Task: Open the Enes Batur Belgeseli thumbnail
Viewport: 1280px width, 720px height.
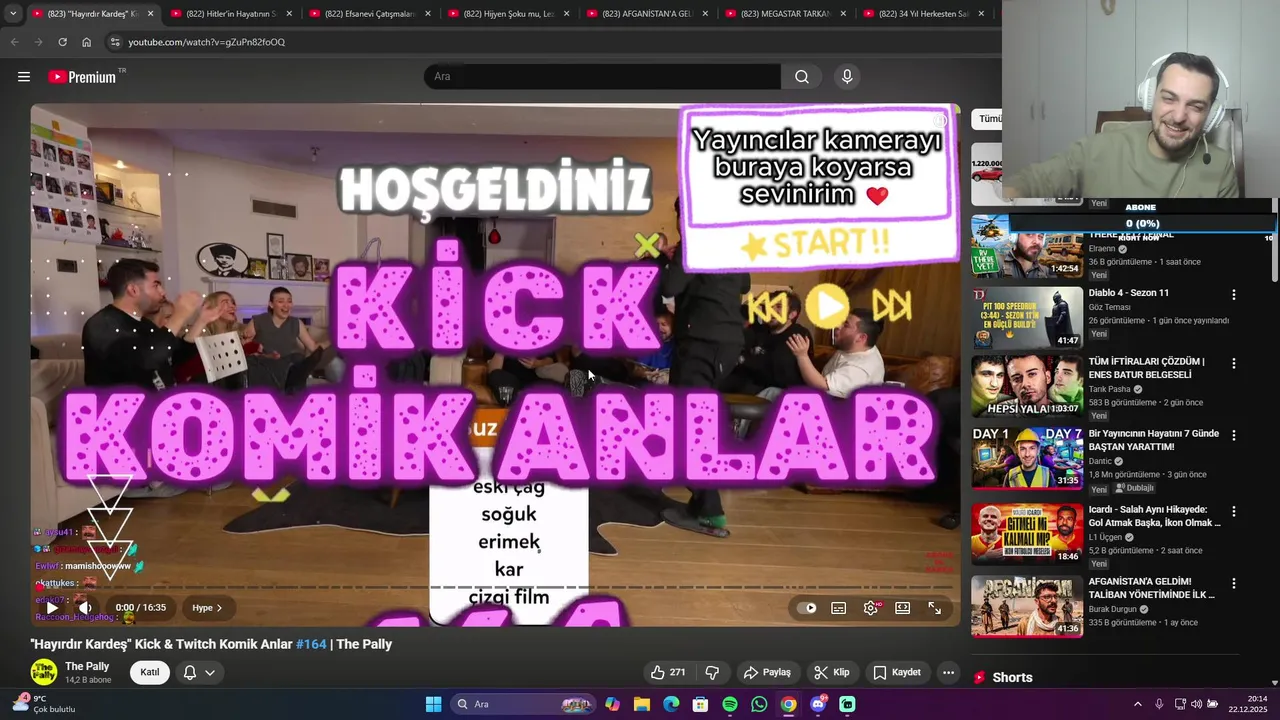Action: 1027,386
